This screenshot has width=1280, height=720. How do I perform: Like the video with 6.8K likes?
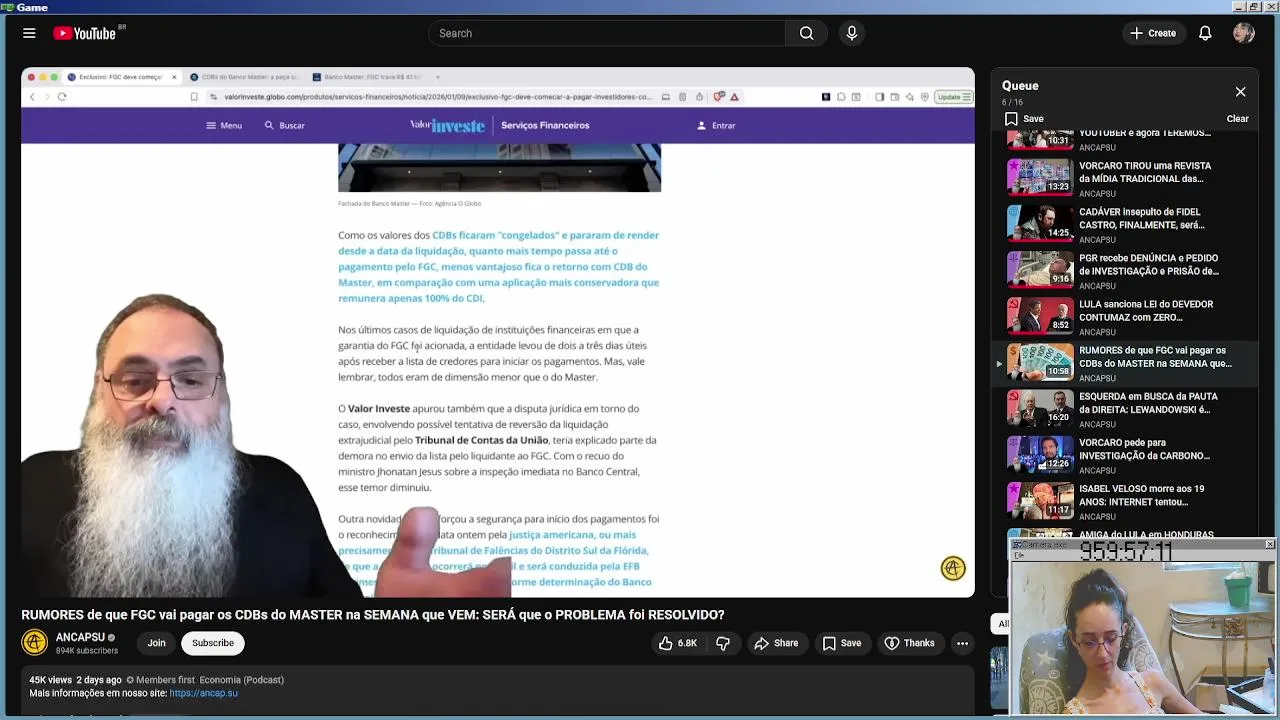pos(677,643)
